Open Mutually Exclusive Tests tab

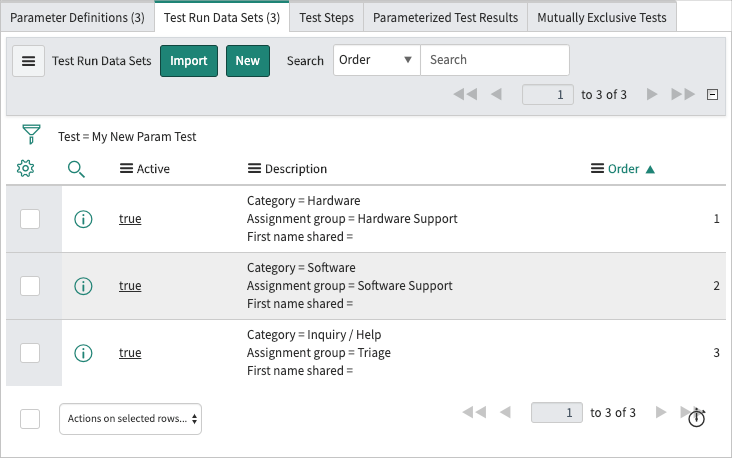[x=602, y=18]
